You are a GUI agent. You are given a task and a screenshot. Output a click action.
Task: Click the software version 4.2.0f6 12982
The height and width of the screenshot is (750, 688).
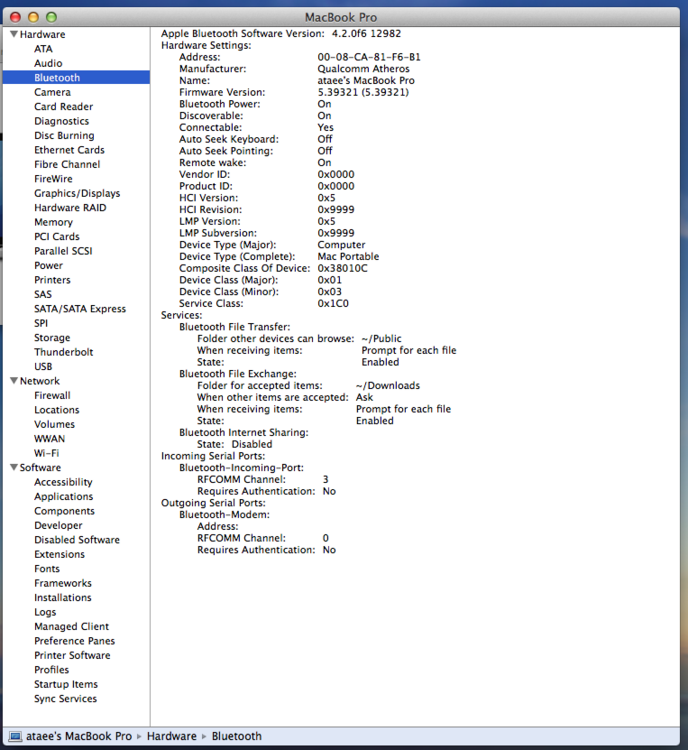pos(366,33)
